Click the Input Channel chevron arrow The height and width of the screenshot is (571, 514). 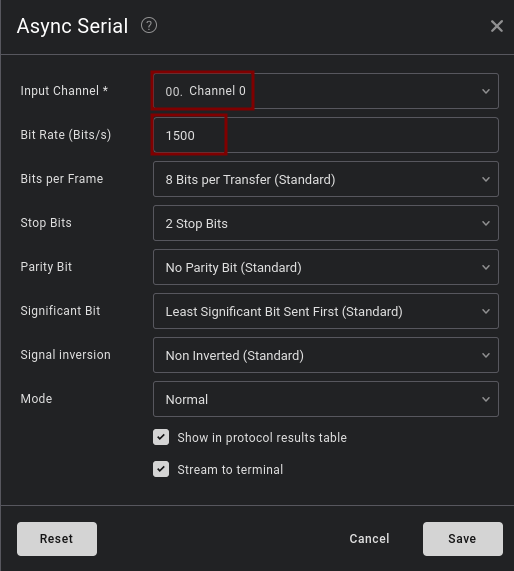tap(486, 91)
